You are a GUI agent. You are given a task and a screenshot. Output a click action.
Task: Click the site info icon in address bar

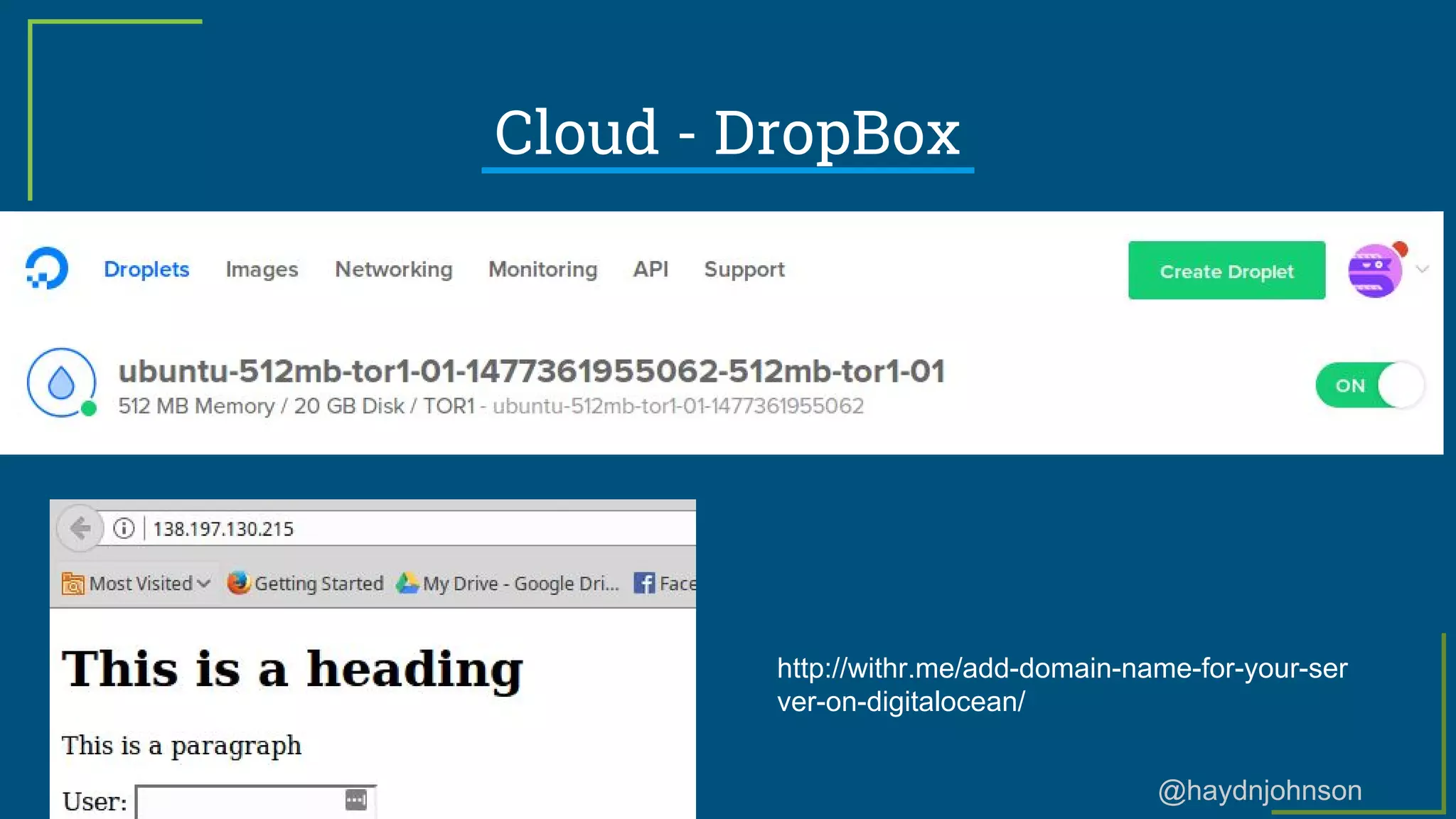[124, 528]
